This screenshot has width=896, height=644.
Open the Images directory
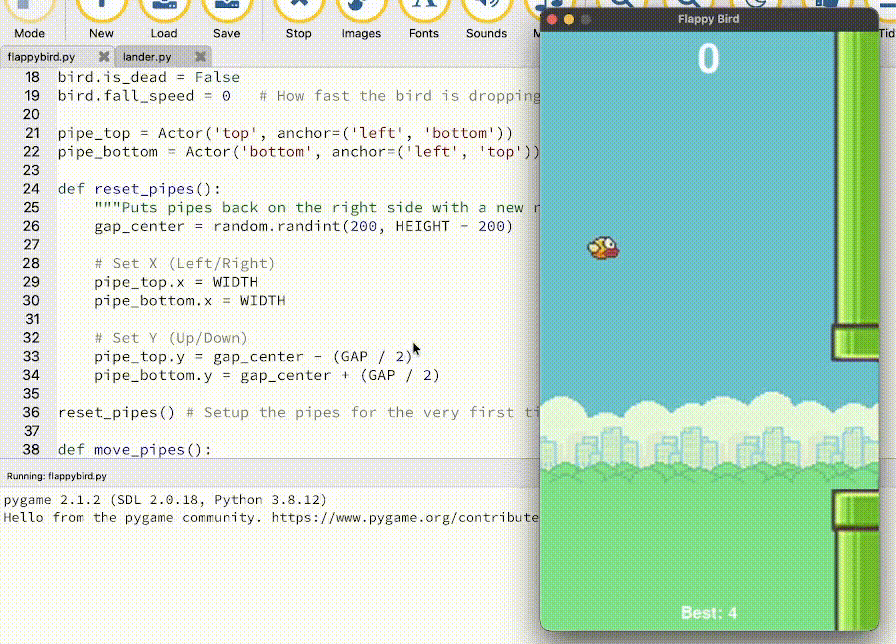361,20
